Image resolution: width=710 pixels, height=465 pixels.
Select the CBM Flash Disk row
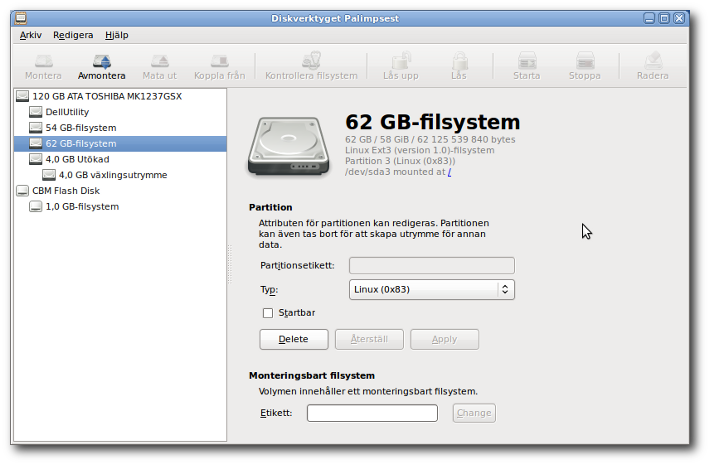pyautogui.click(x=120, y=191)
